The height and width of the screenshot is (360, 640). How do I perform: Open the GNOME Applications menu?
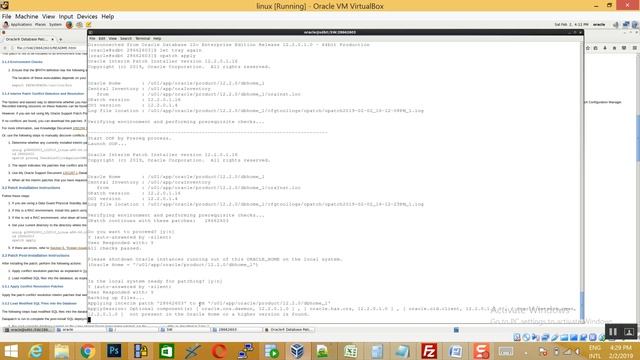click(x=21, y=24)
